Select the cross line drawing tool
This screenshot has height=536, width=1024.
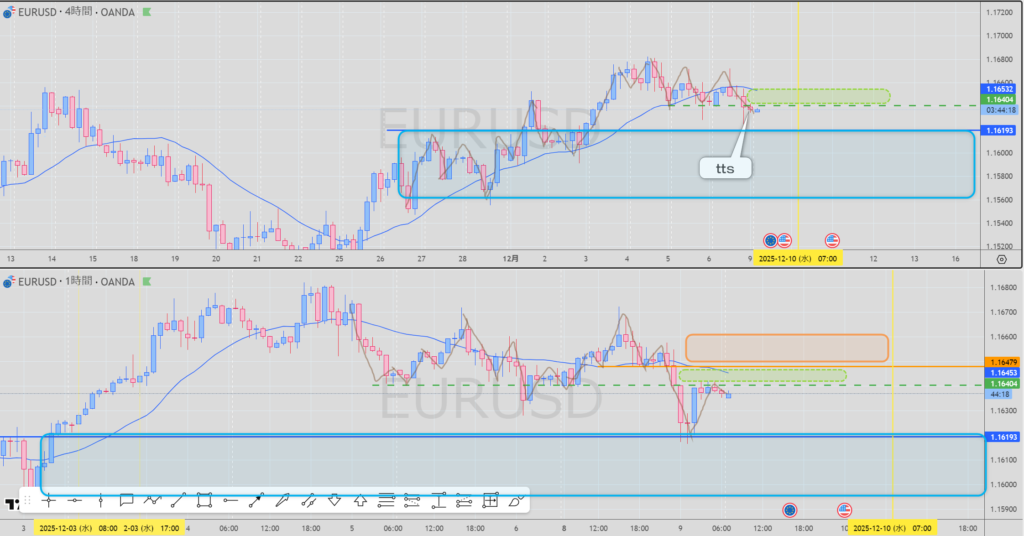[48, 500]
